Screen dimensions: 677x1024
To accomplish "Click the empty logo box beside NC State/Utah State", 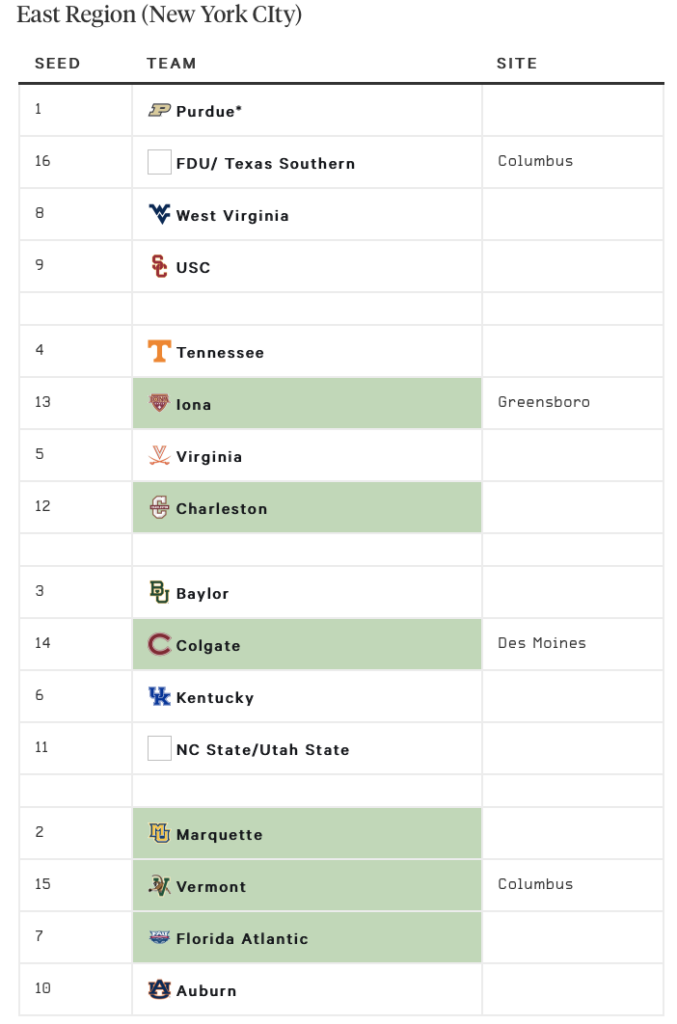I will [x=159, y=748].
